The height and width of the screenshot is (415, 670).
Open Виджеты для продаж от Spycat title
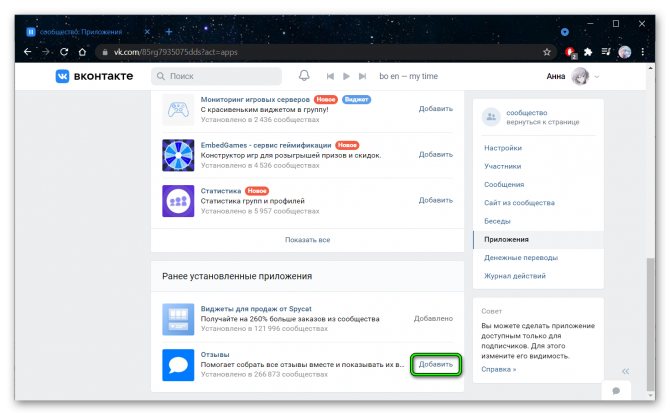coord(256,309)
